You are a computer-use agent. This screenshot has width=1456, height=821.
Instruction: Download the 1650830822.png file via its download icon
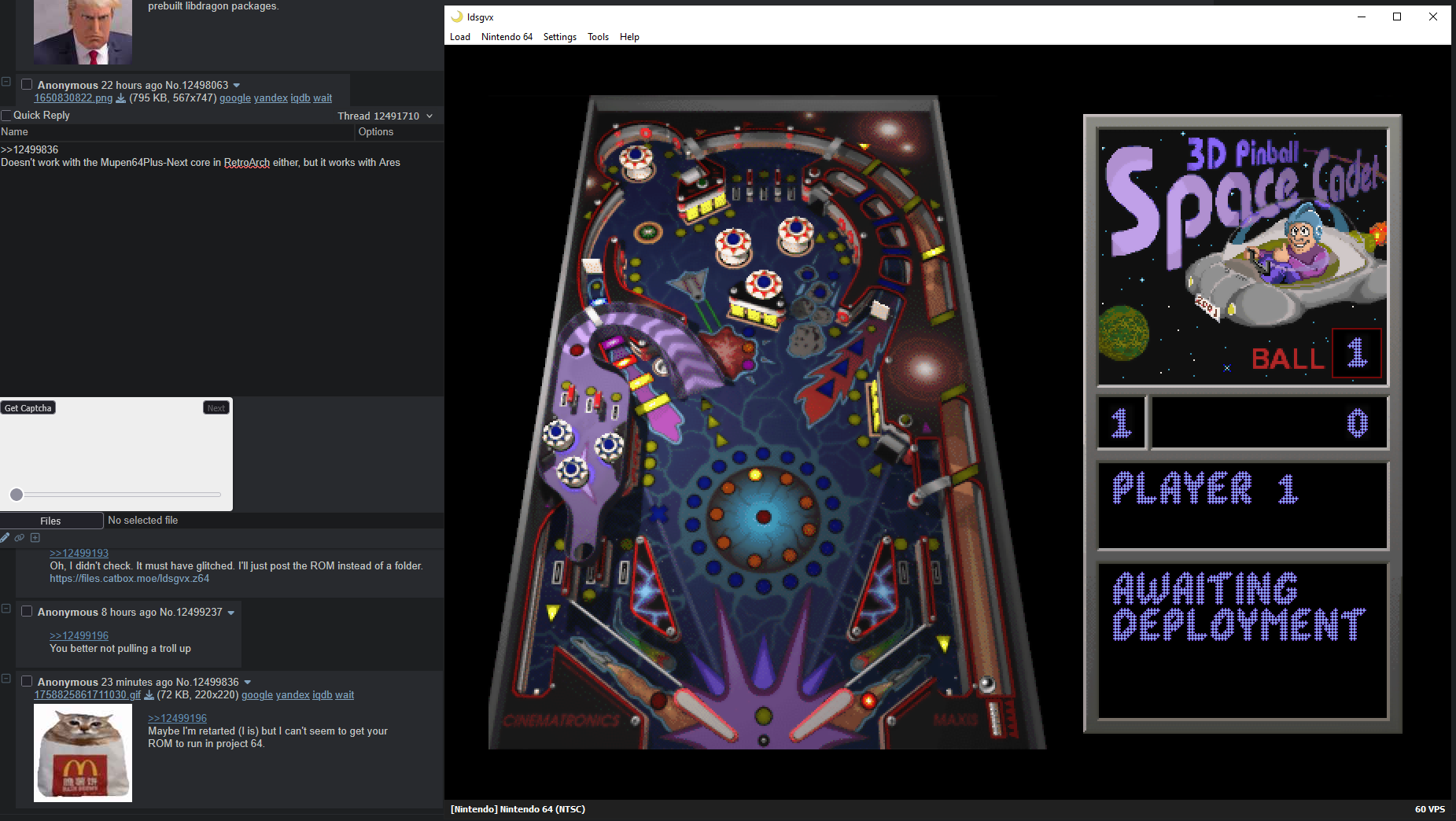[x=120, y=98]
